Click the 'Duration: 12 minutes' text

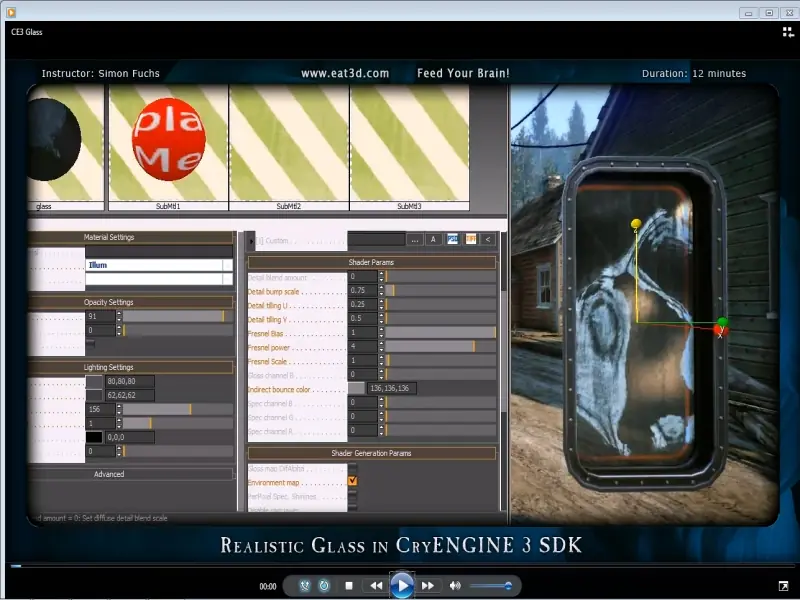(x=694, y=73)
